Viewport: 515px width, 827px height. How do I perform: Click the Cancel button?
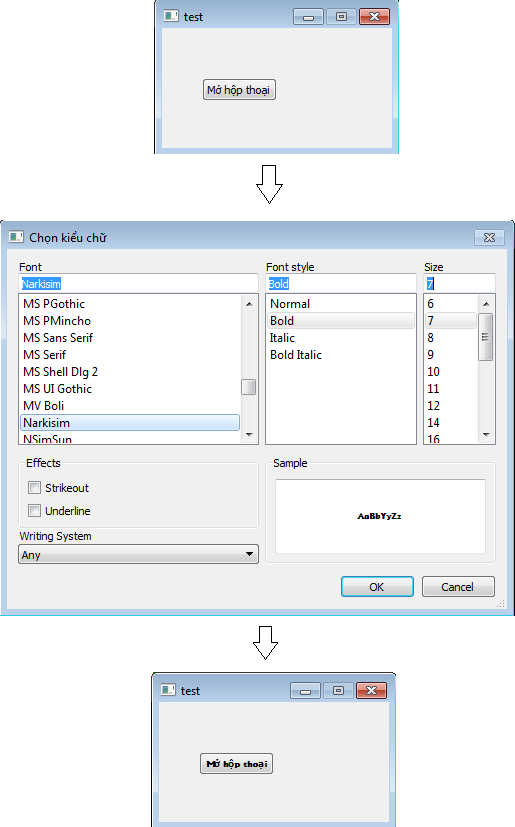pos(457,586)
